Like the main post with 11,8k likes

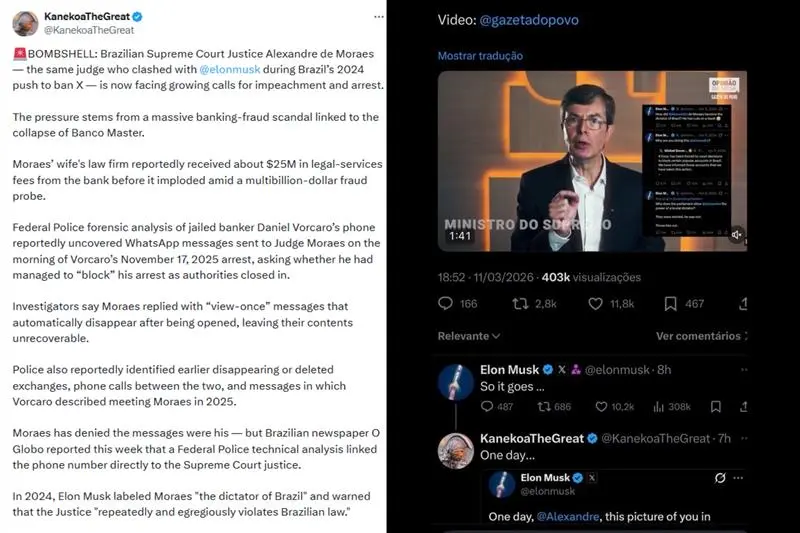click(598, 303)
